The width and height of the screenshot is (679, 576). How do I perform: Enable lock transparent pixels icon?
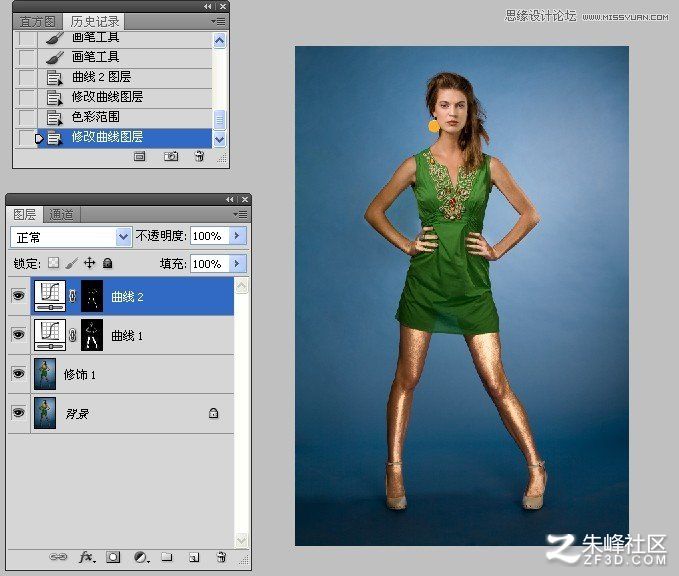tap(53, 263)
